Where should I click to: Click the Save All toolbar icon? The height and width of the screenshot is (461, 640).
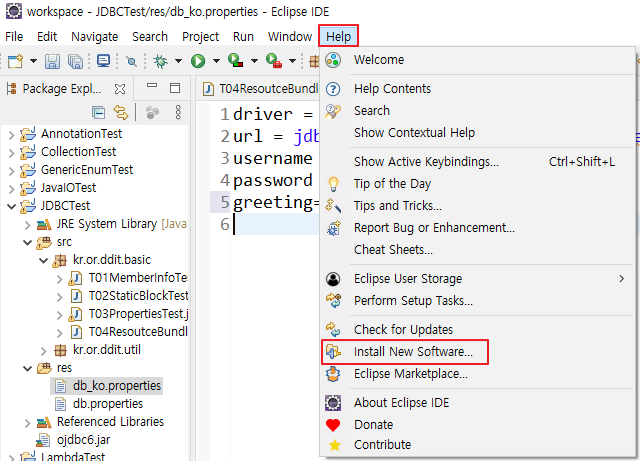76,61
